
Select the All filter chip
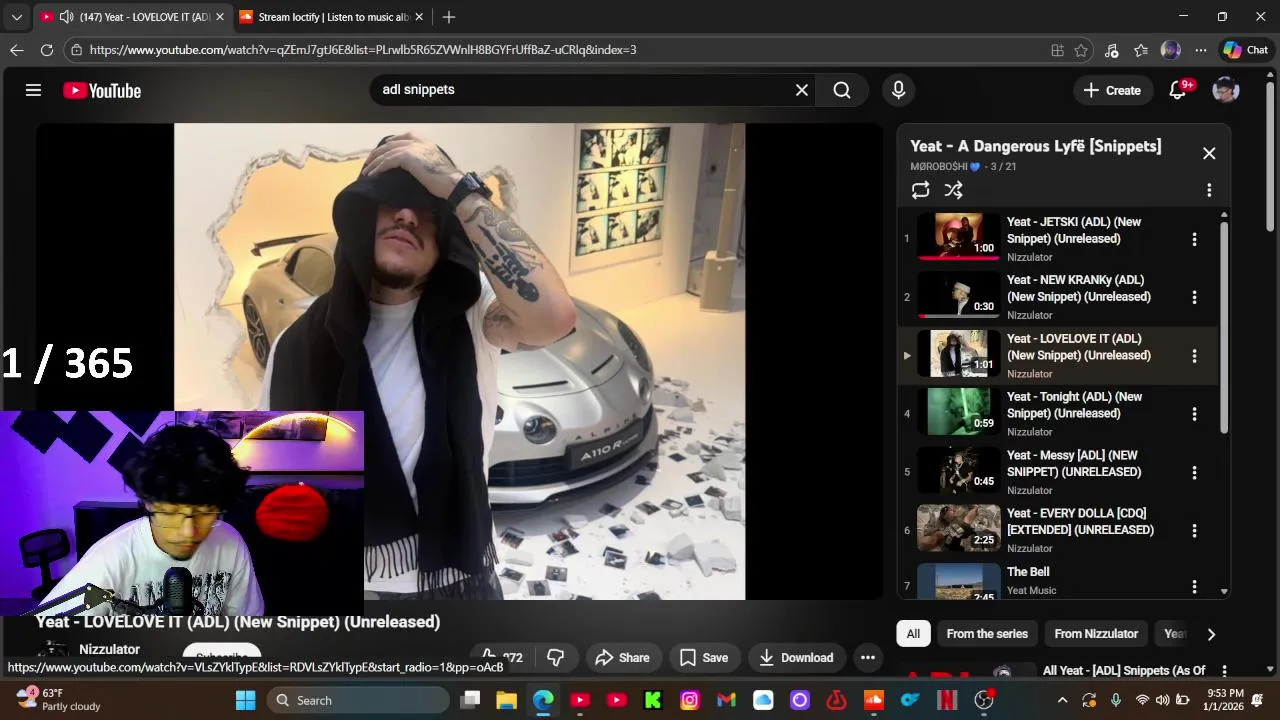coord(913,634)
